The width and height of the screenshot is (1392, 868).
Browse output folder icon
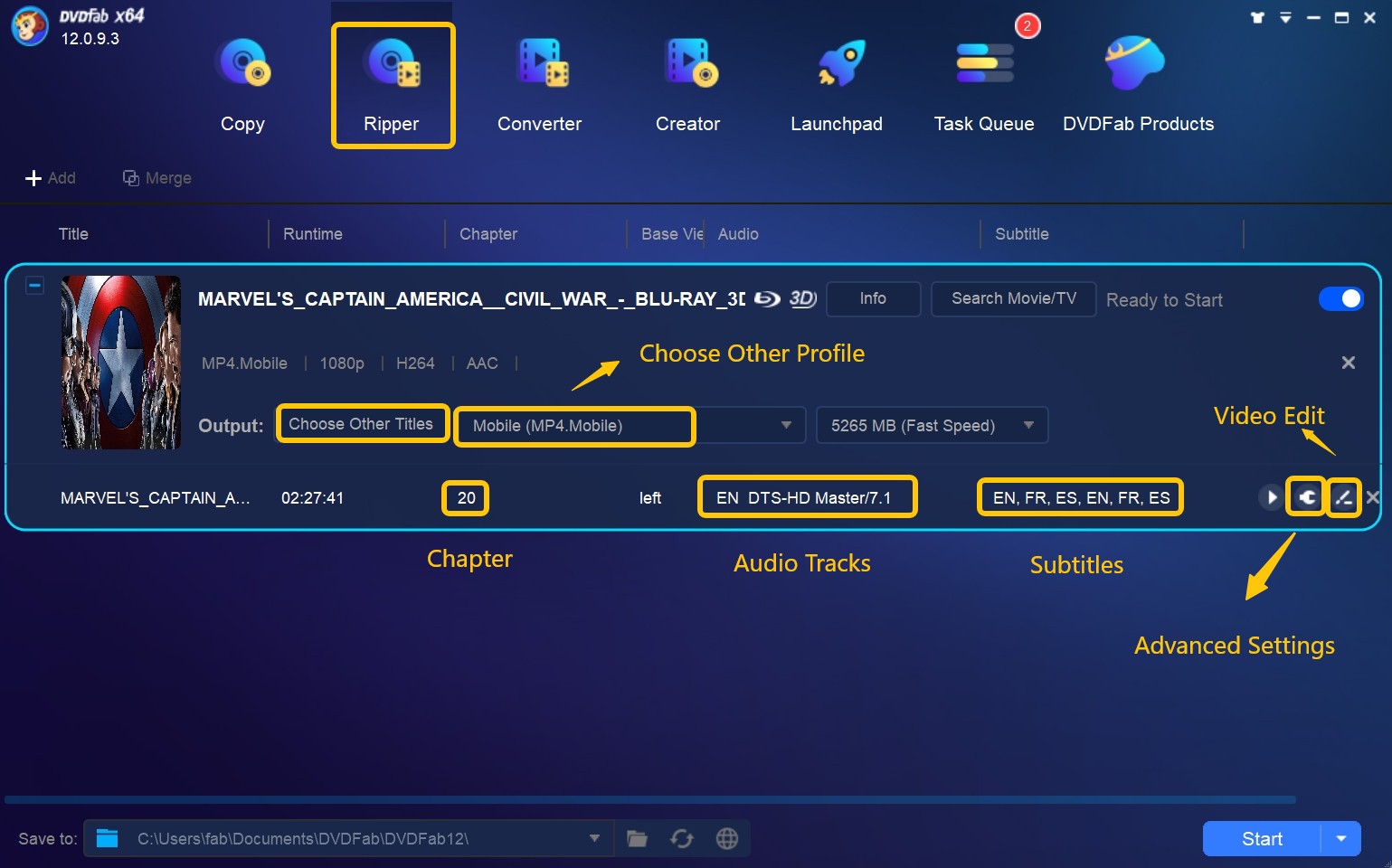click(x=638, y=839)
